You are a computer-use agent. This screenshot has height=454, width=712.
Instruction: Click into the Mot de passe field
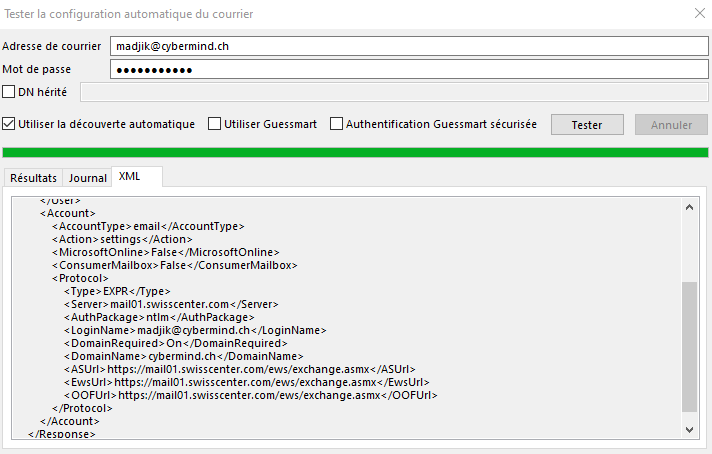(x=408, y=70)
